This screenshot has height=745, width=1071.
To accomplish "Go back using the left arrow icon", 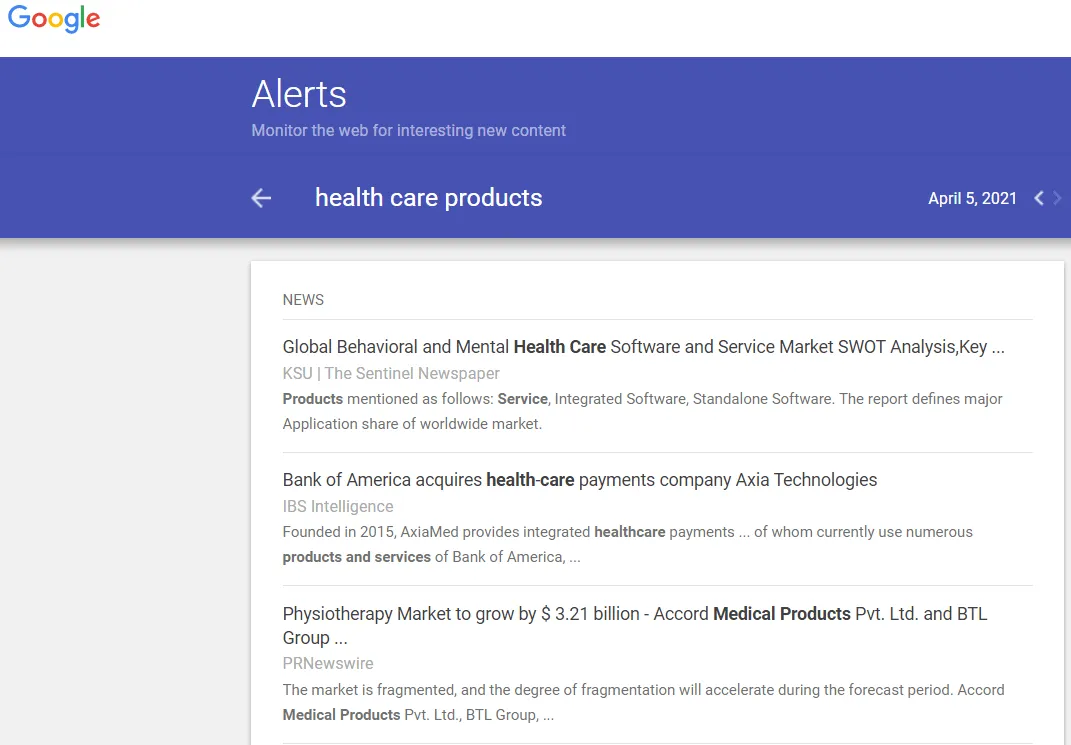I will [261, 198].
